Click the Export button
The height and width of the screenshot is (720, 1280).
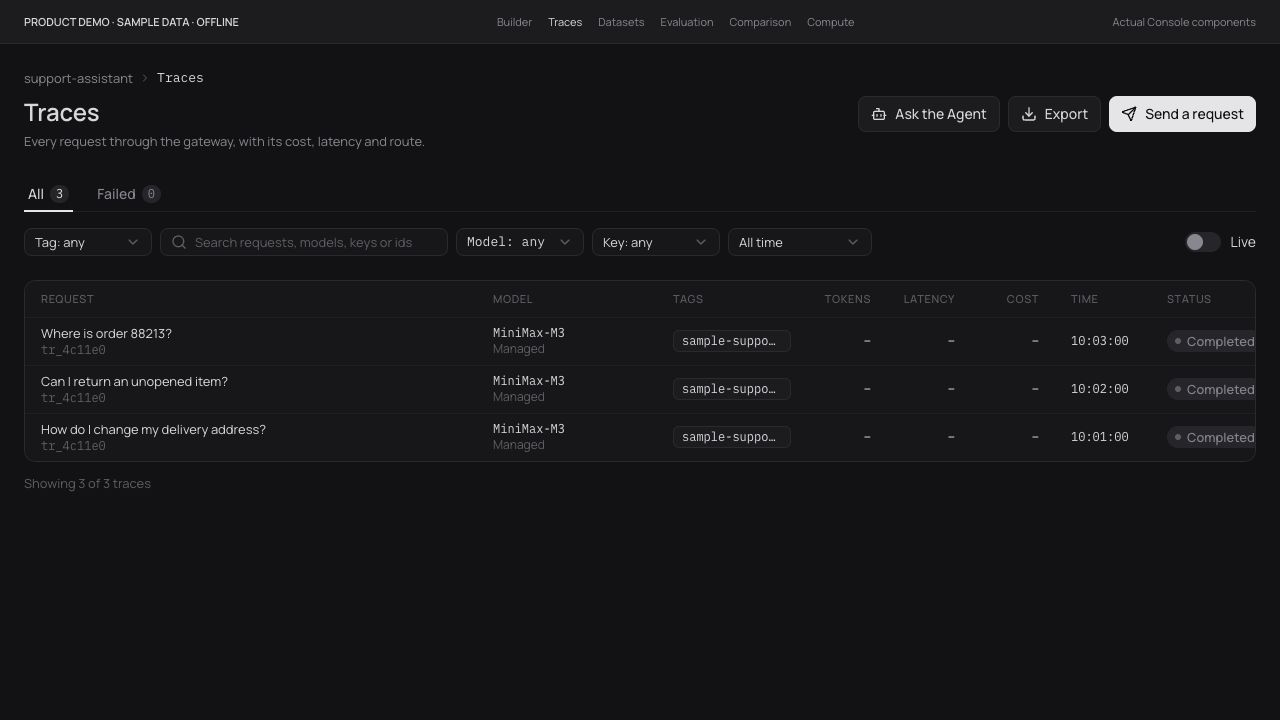[x=1054, y=114]
